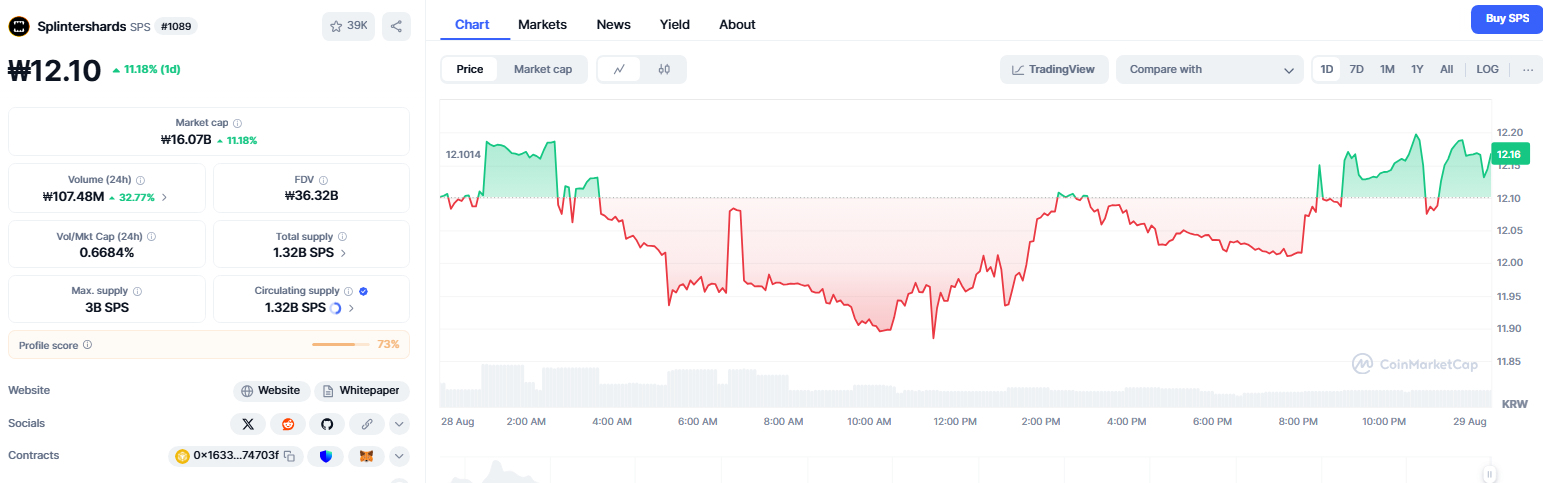Image resolution: width=1543 pixels, height=483 pixels.
Task: Expand Circulating supply details chevron
Action: [x=351, y=308]
